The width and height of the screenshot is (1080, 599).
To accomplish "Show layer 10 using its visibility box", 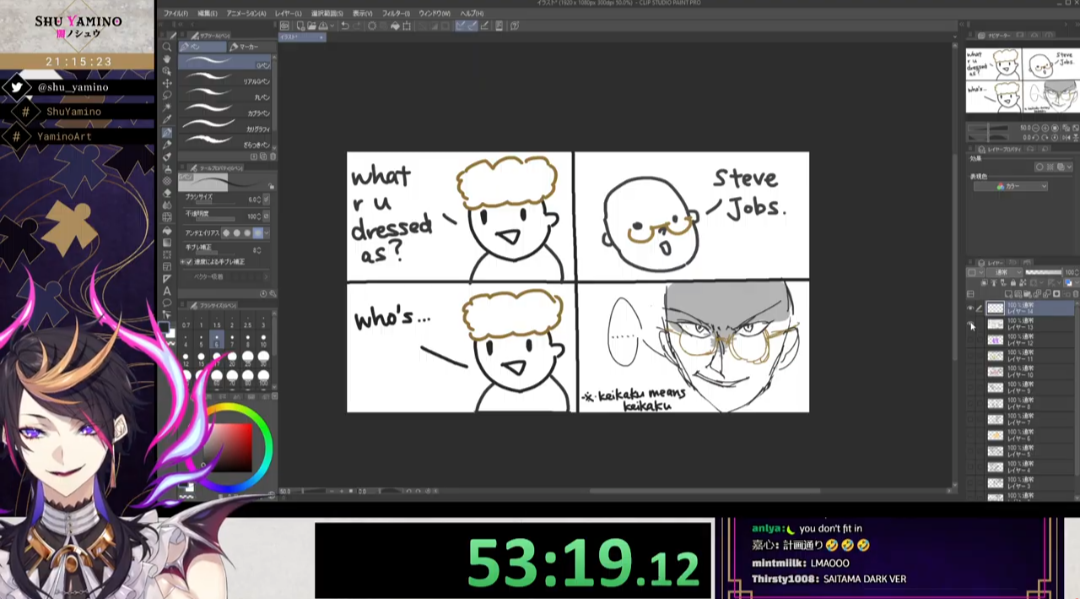I will point(970,372).
